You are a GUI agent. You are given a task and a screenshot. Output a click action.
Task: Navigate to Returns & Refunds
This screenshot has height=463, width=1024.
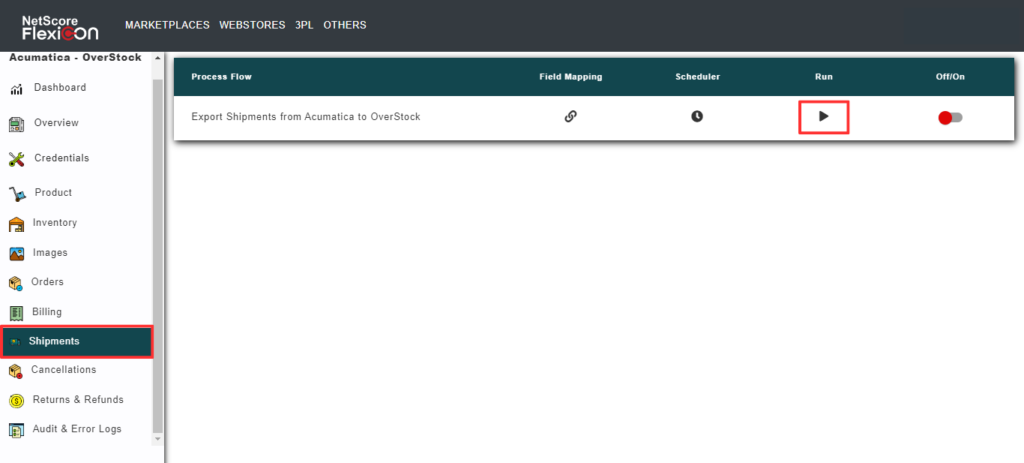point(78,400)
